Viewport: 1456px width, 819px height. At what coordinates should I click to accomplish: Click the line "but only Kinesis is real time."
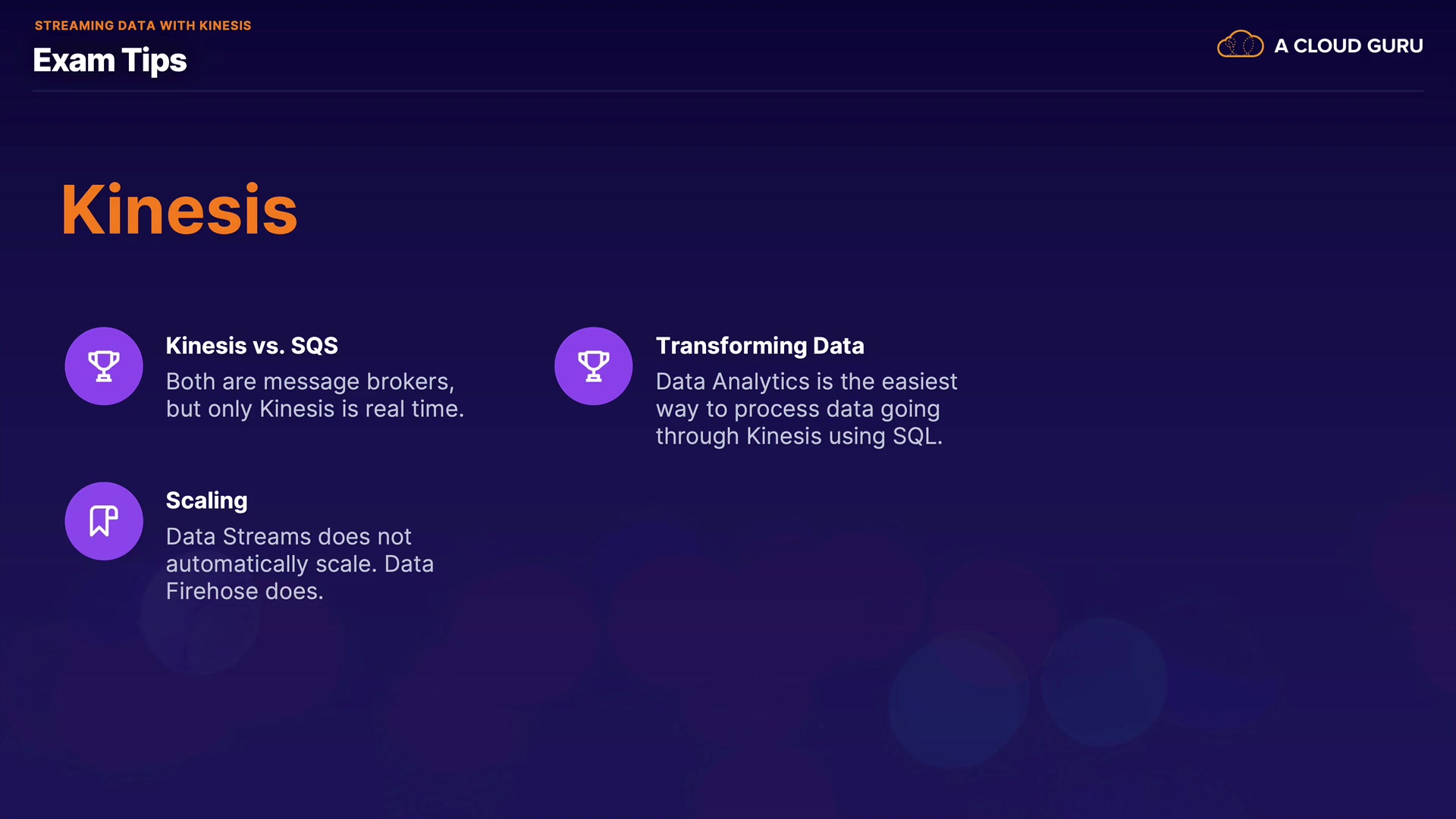(315, 409)
